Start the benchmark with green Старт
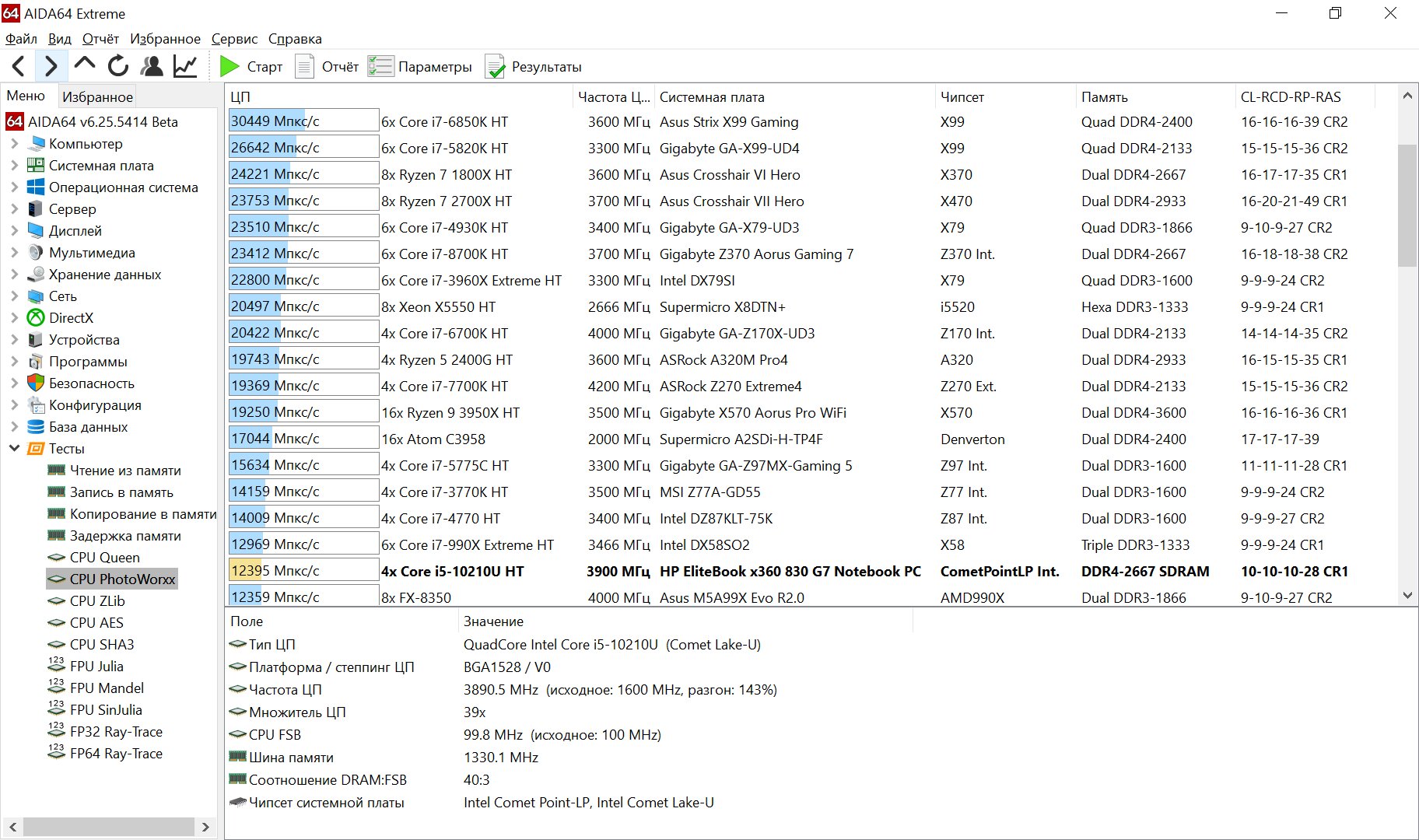 (251, 67)
